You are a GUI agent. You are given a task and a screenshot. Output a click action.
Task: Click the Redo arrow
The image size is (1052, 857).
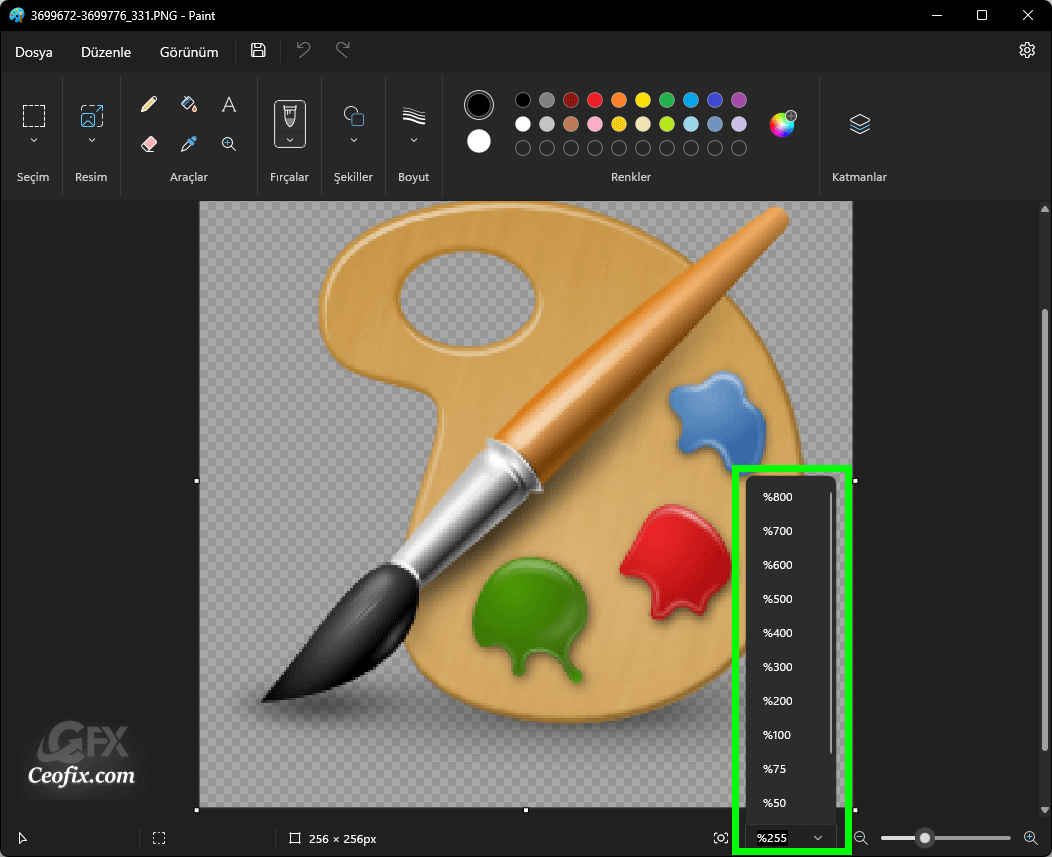(x=343, y=50)
